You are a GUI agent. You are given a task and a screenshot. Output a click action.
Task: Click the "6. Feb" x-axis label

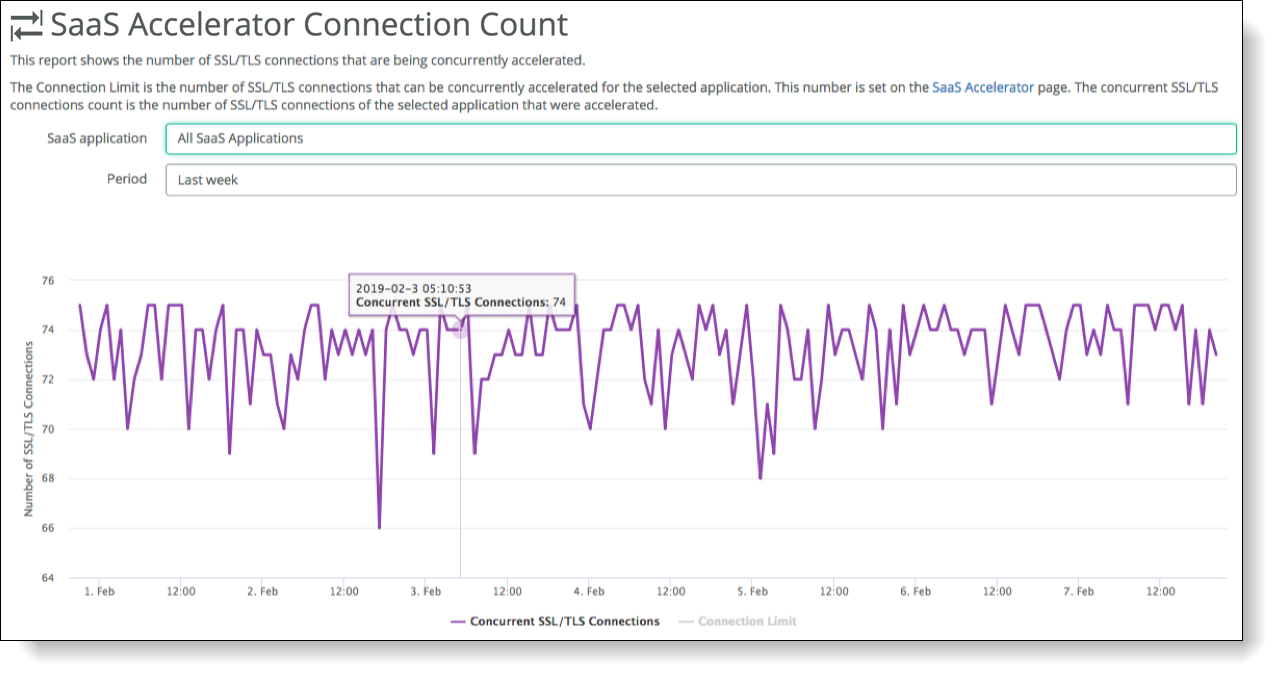915,591
